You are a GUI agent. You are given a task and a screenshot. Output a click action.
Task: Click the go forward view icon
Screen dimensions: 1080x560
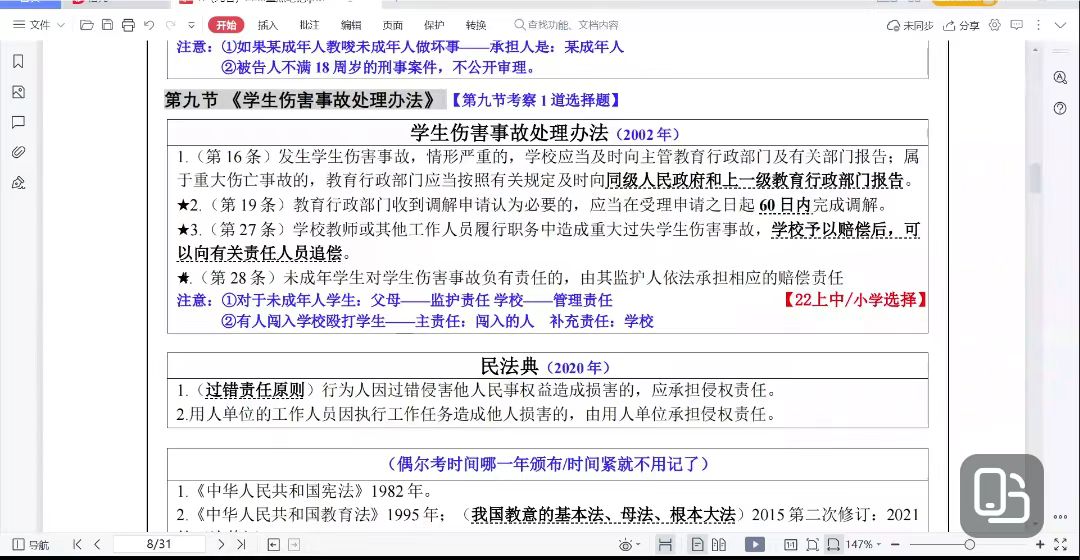(294, 545)
